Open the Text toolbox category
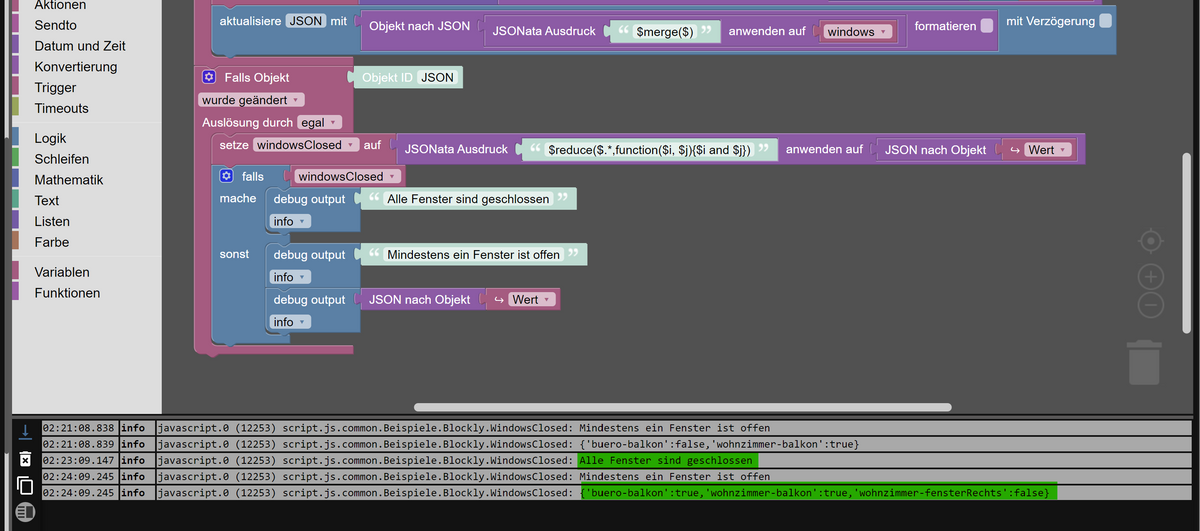Viewport: 1200px width, 531px height. (x=47, y=201)
